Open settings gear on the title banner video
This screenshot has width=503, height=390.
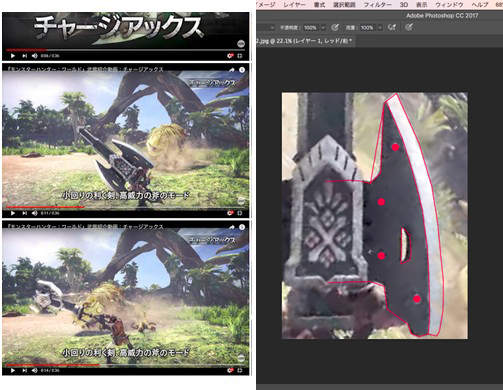click(x=230, y=56)
